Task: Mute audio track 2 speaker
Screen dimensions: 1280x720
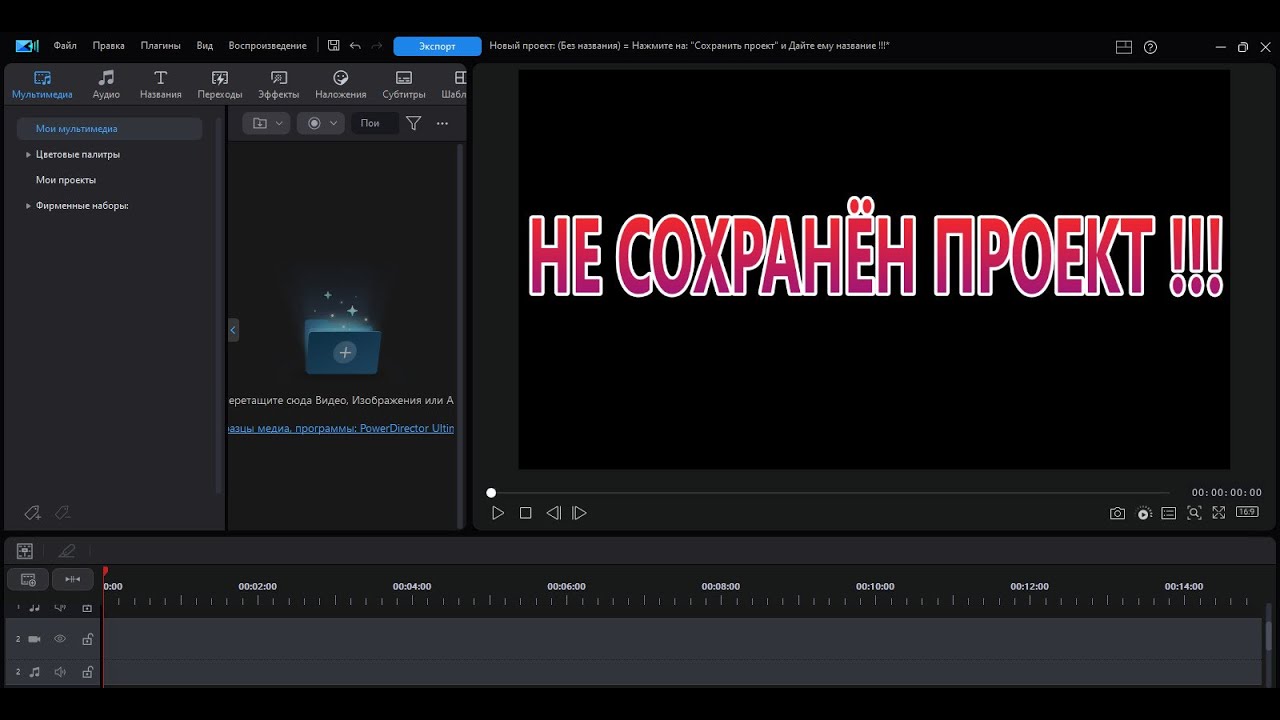Action: pyautogui.click(x=60, y=672)
